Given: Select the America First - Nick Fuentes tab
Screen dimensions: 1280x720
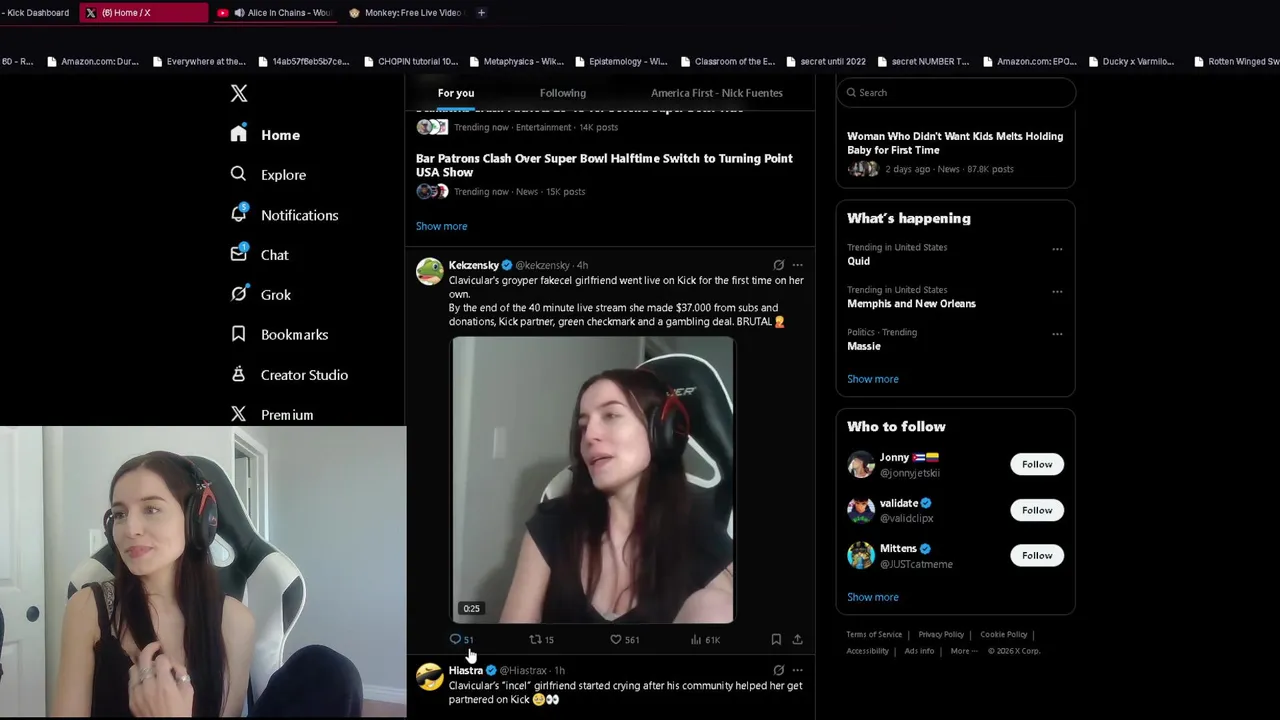Looking at the screenshot, I should 717,93.
